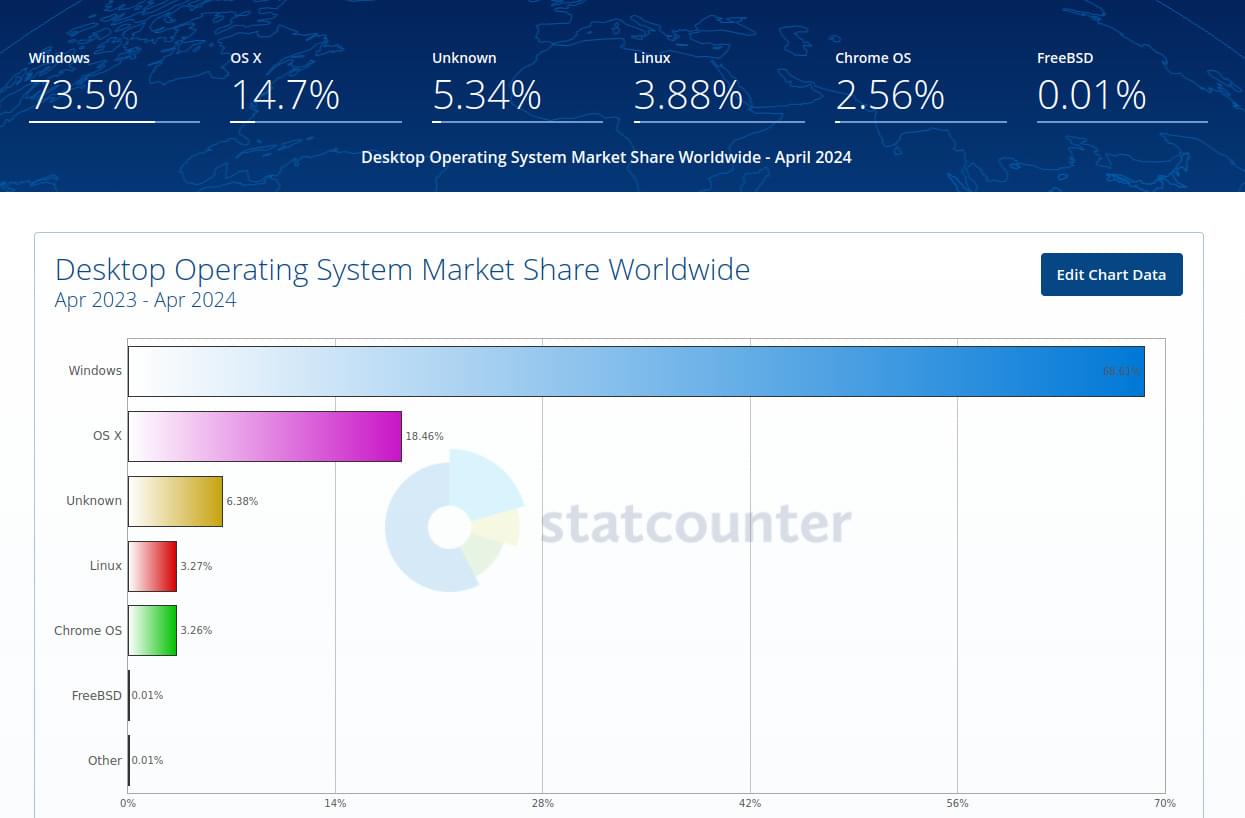This screenshot has height=818, width=1245.
Task: Click the chart title Desktop Operating System Market Share Worldwide
Action: 402,269
